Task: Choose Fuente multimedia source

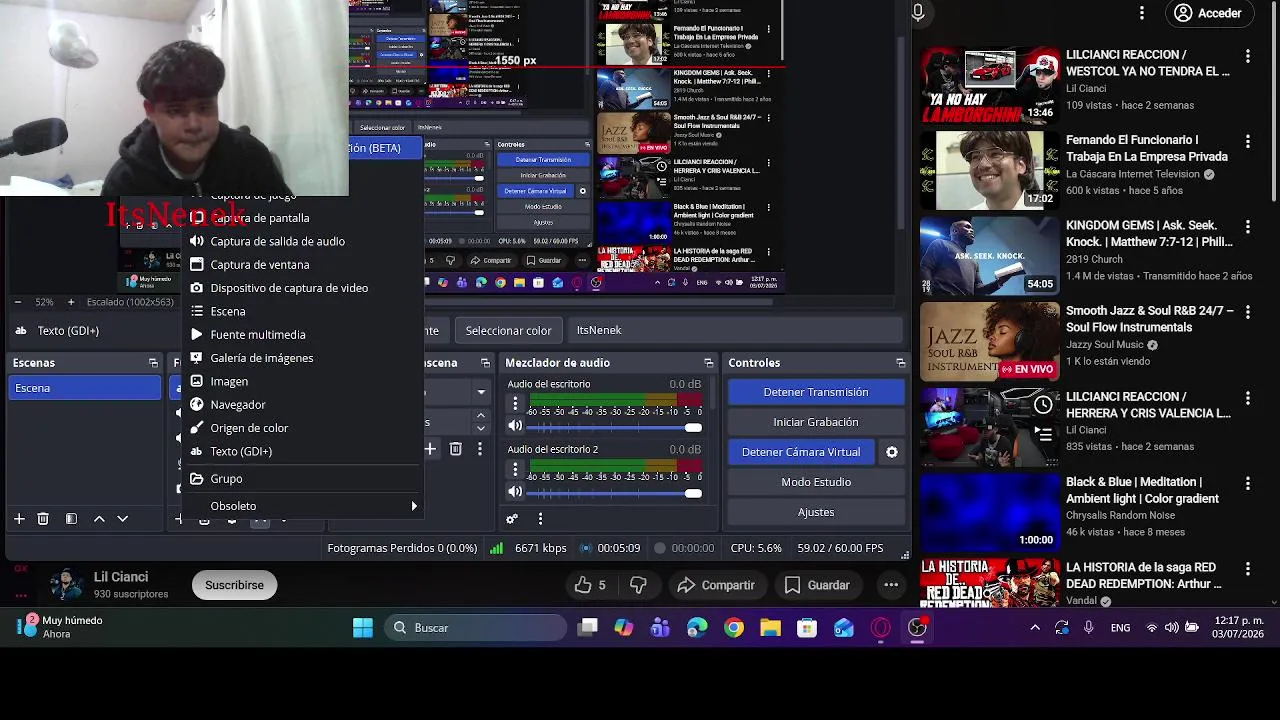Action: tap(302, 335)
